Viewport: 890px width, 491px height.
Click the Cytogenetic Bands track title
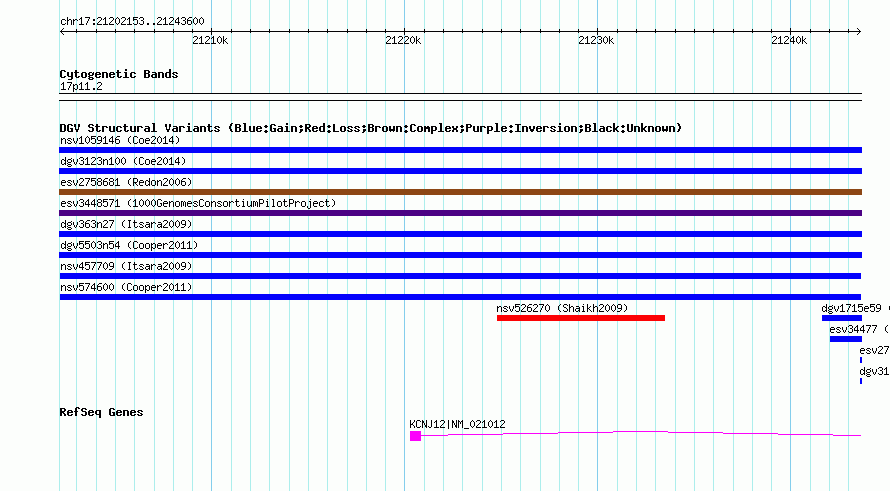[119, 74]
